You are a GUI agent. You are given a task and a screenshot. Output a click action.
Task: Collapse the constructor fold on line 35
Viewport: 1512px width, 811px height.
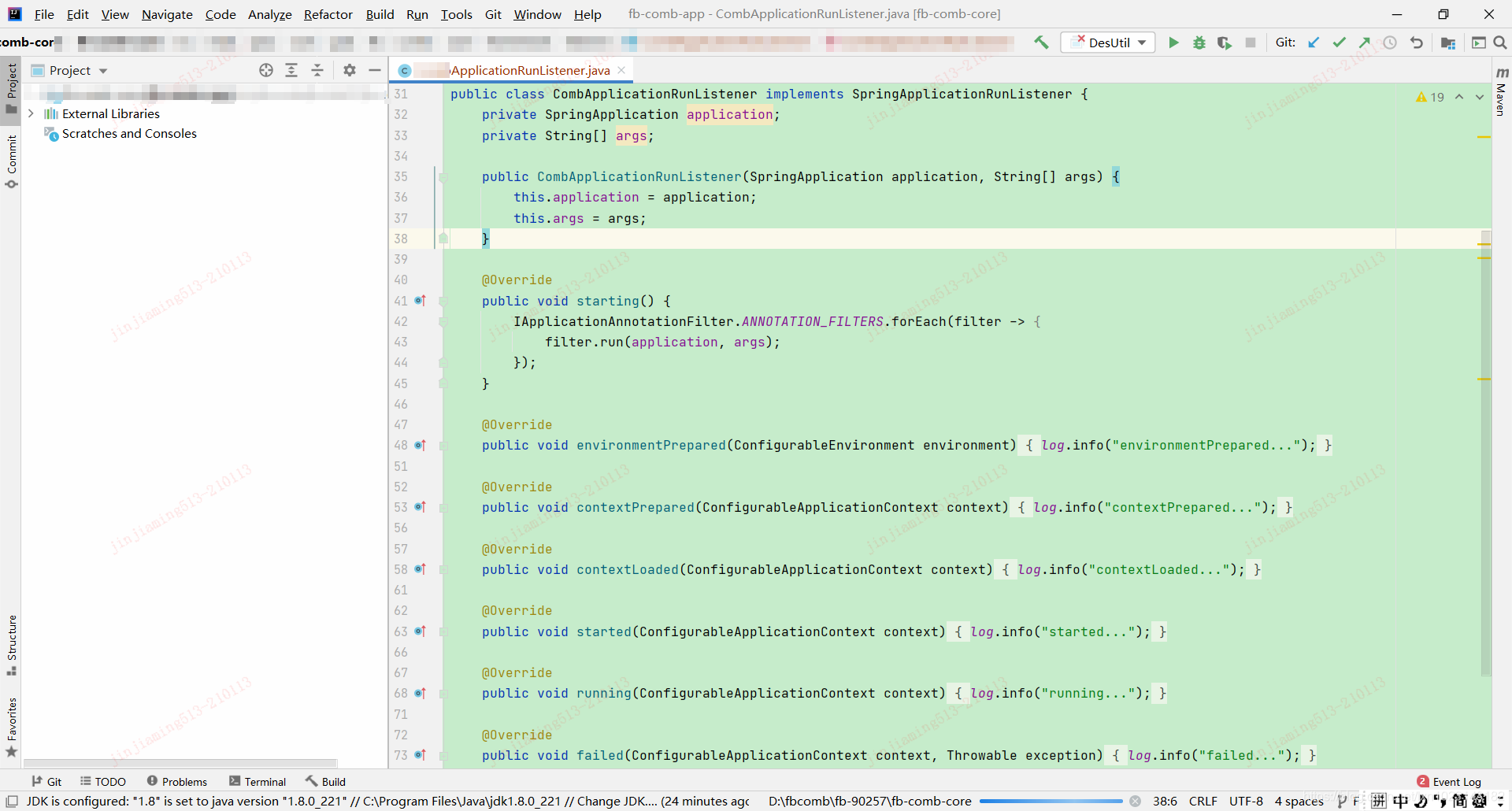click(x=443, y=176)
